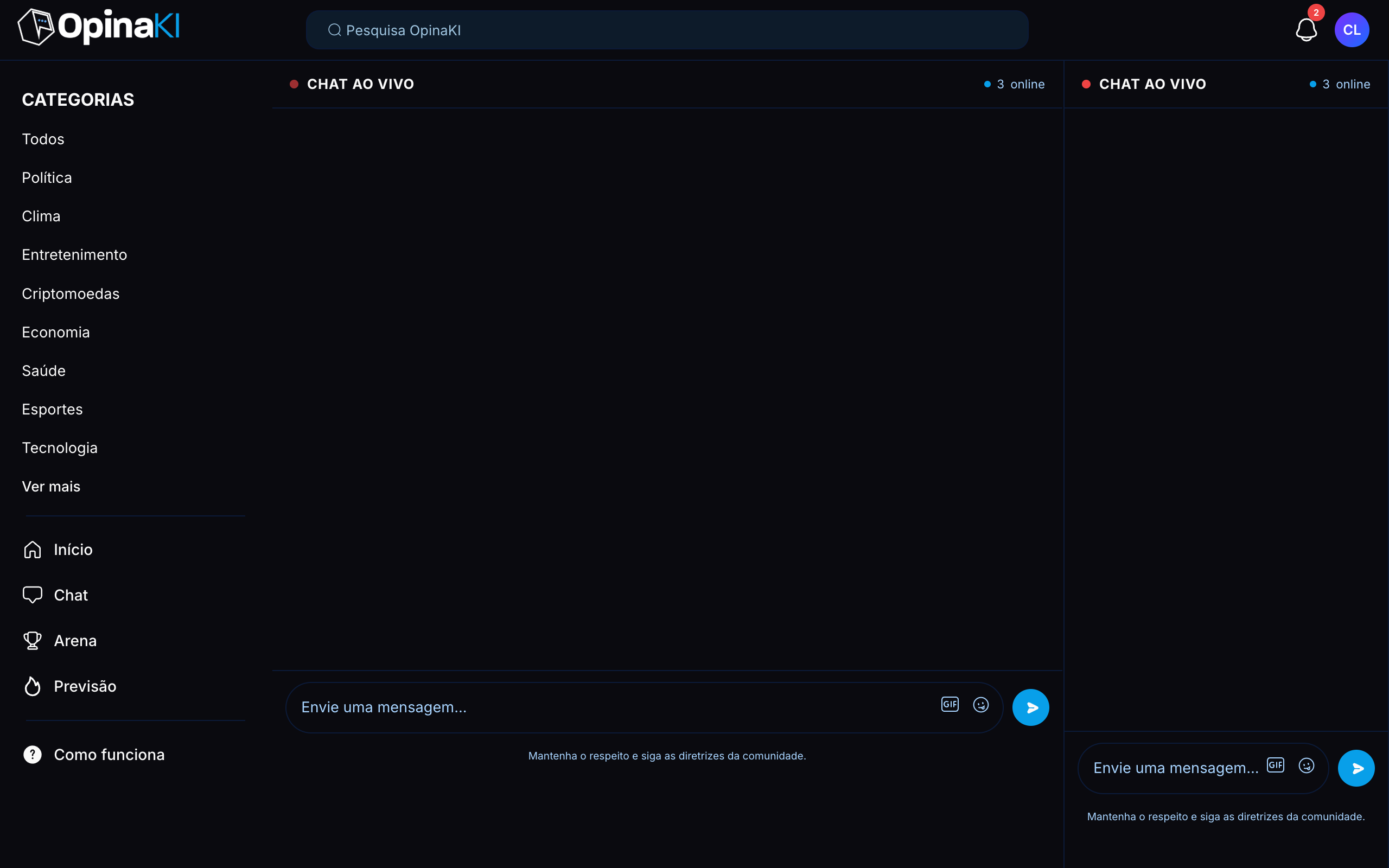Viewport: 1389px width, 868px height.
Task: Click the search magnifier icon
Action: [335, 30]
